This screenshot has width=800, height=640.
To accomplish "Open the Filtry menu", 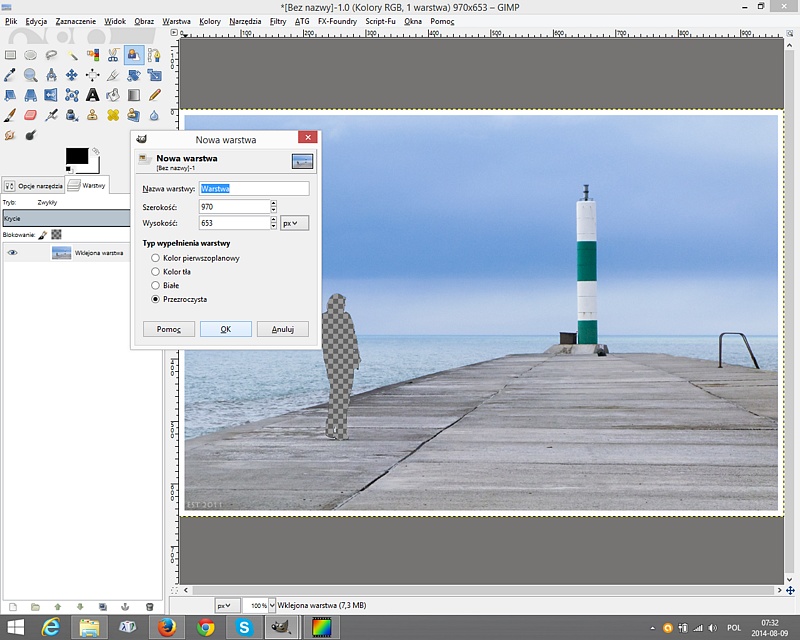I will coord(277,21).
